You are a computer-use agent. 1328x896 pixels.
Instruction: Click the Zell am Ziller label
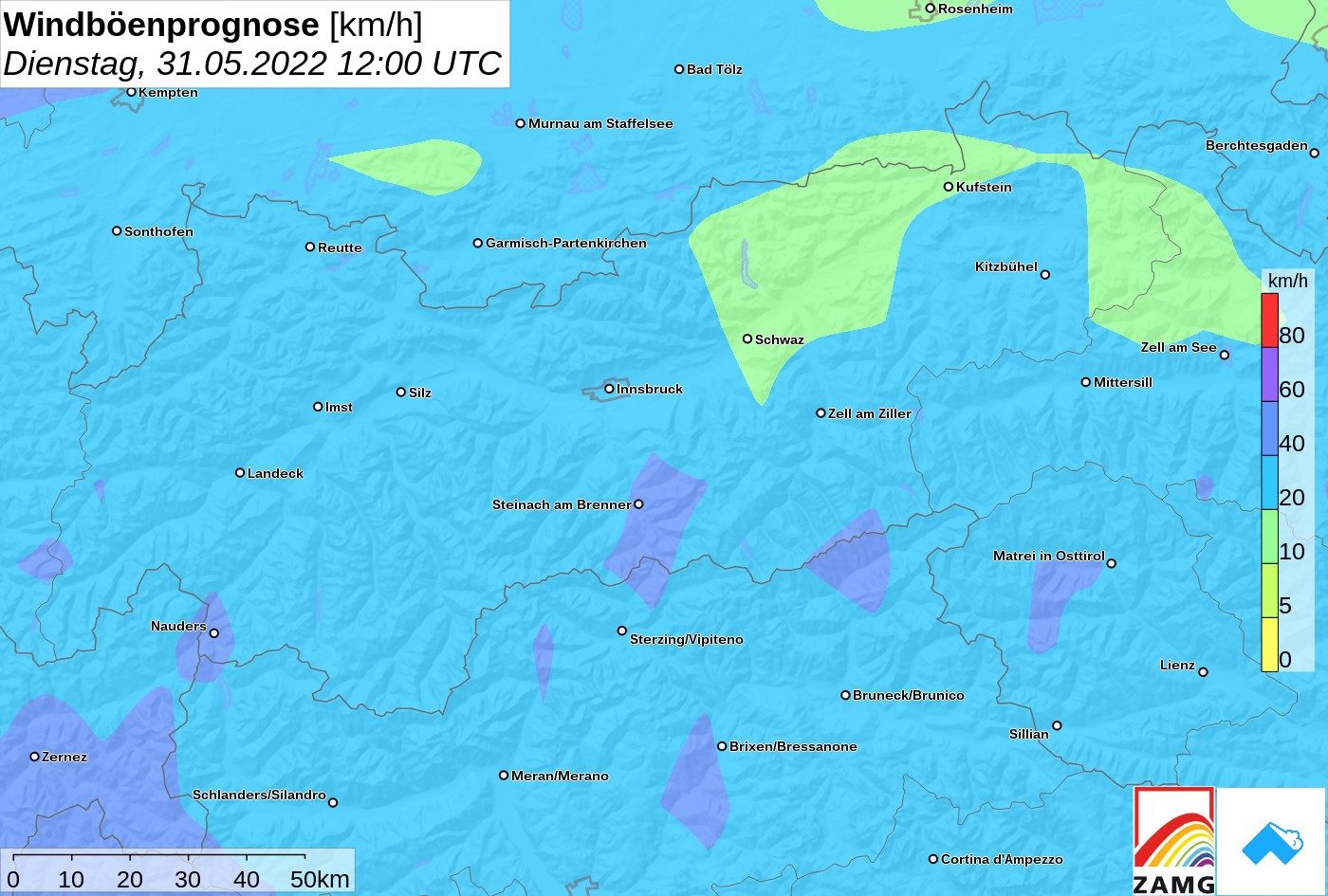coord(870,413)
